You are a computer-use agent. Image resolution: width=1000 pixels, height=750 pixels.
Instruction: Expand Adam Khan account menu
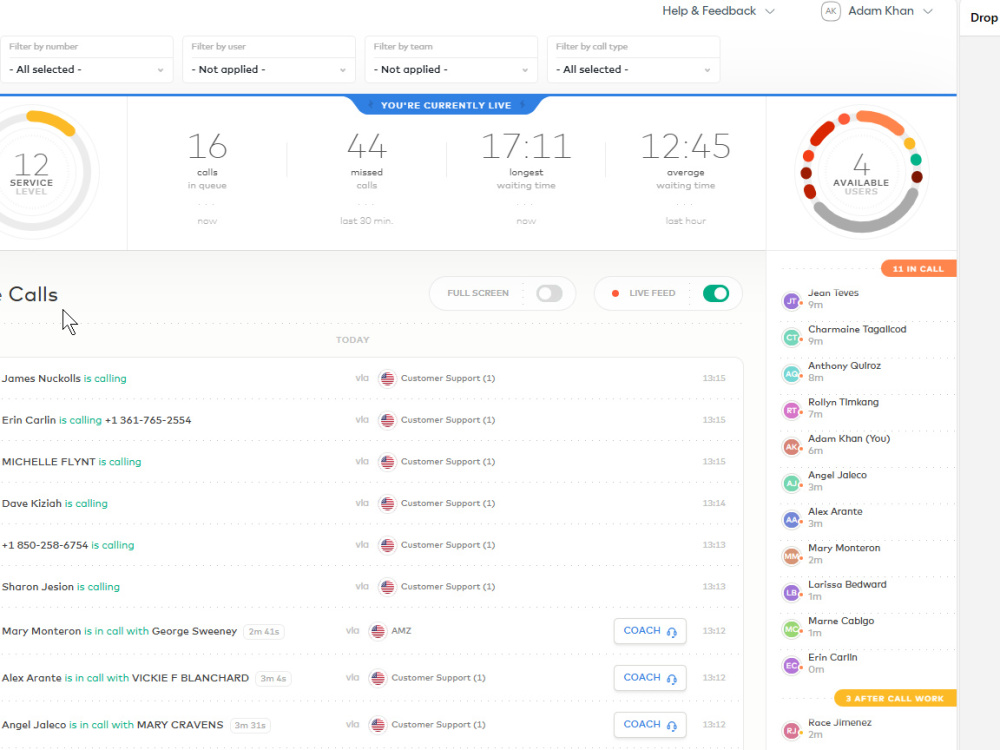[x=890, y=11]
